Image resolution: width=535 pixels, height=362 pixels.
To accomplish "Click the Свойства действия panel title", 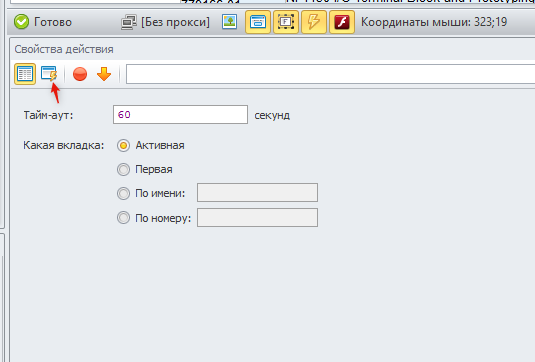I will point(64,49).
